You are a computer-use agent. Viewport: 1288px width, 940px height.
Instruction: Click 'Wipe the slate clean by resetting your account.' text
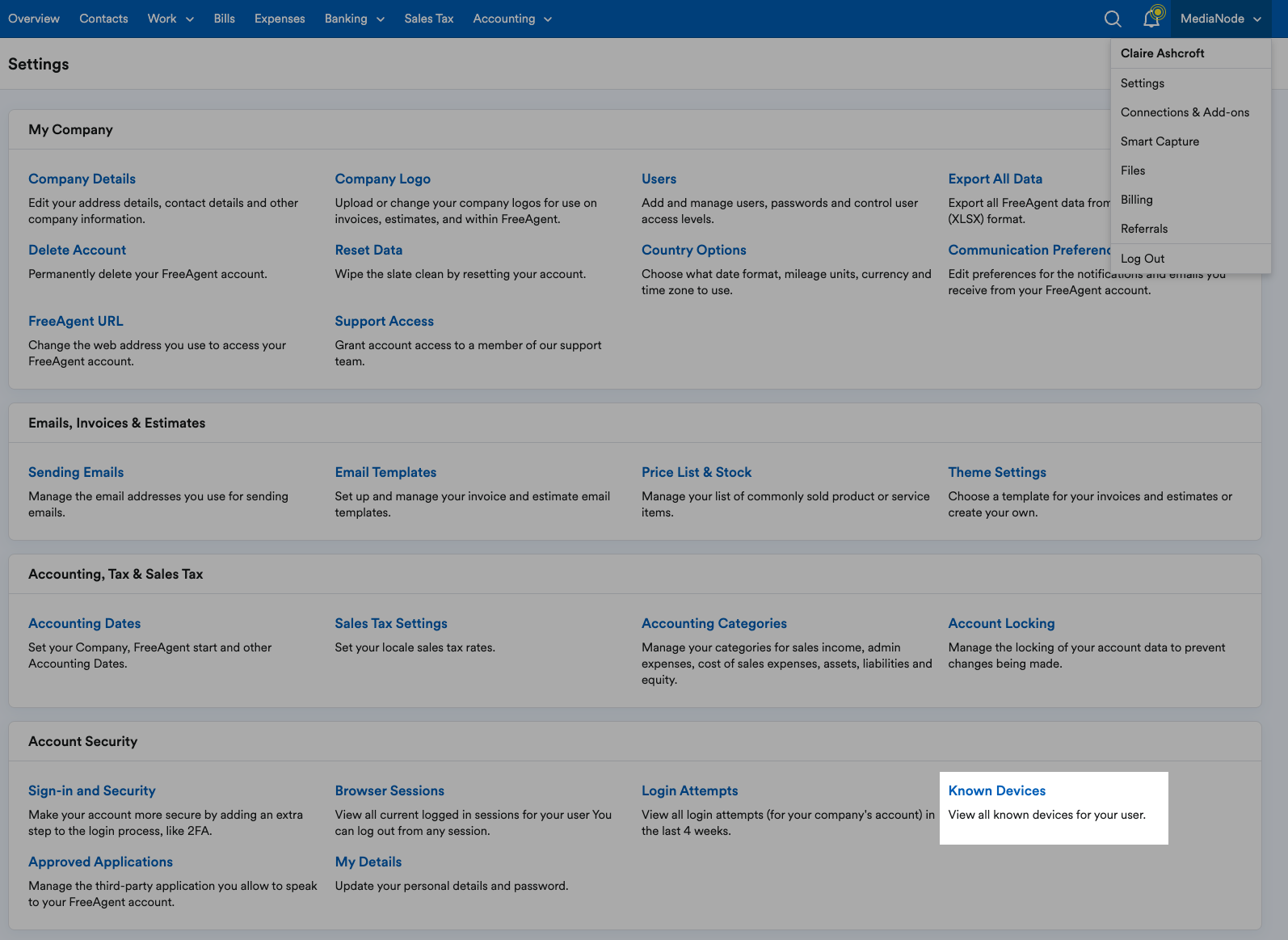(460, 274)
